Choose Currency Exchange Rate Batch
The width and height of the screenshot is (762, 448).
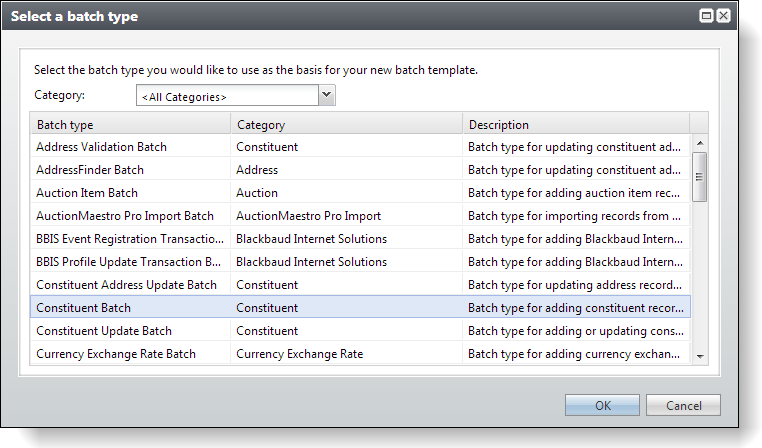click(x=360, y=353)
